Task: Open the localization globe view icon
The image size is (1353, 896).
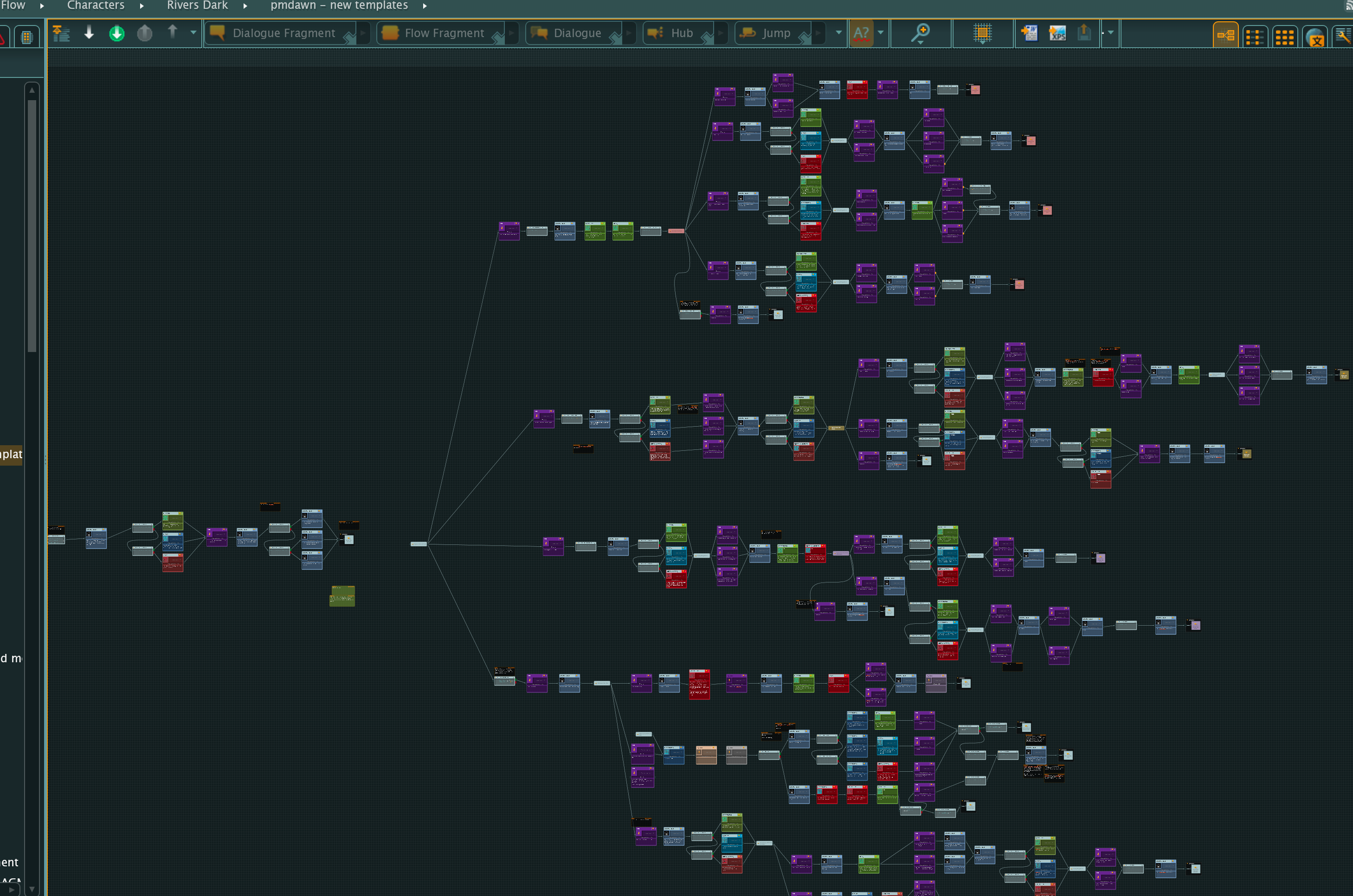Action: (1314, 37)
